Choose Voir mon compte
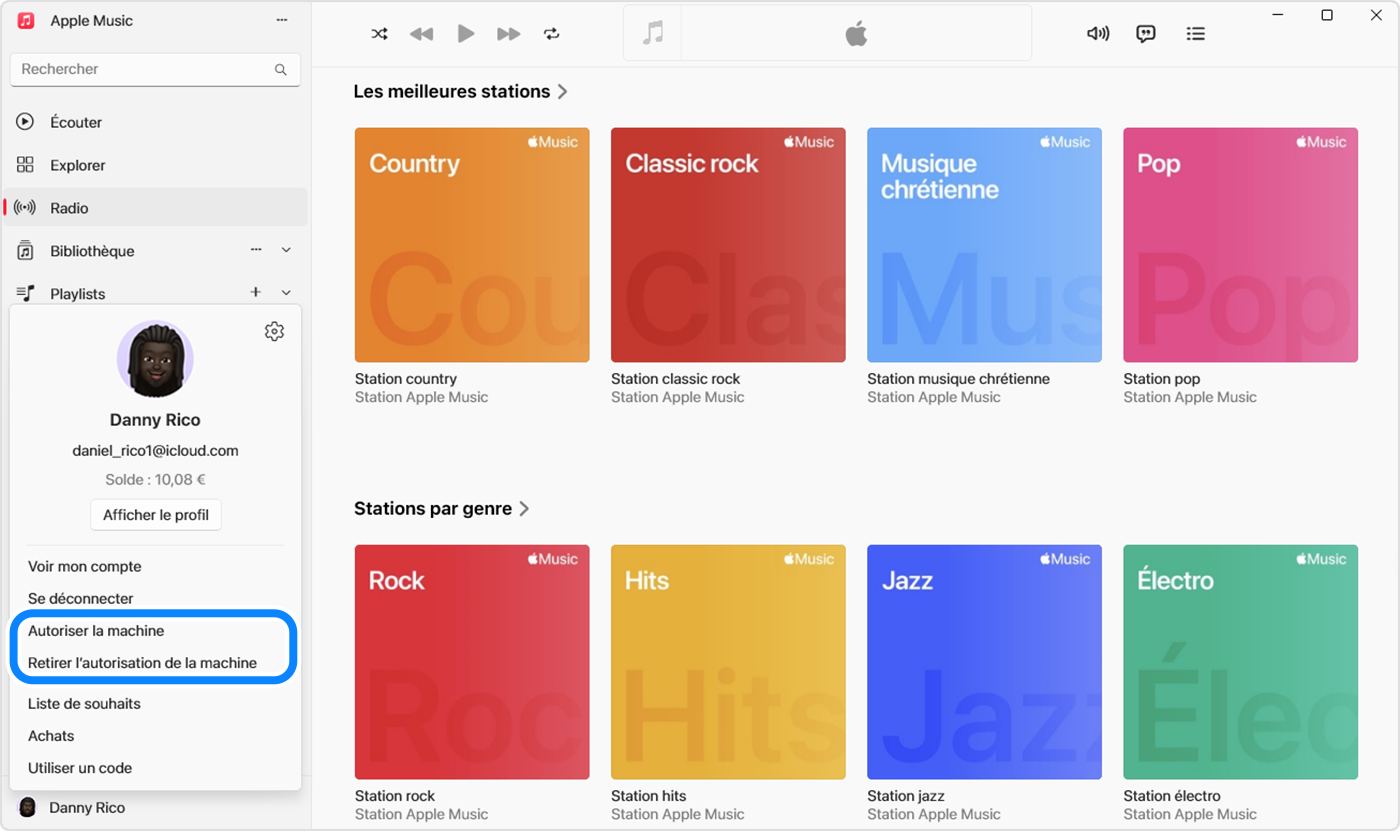This screenshot has height=832, width=1400. [x=85, y=567]
